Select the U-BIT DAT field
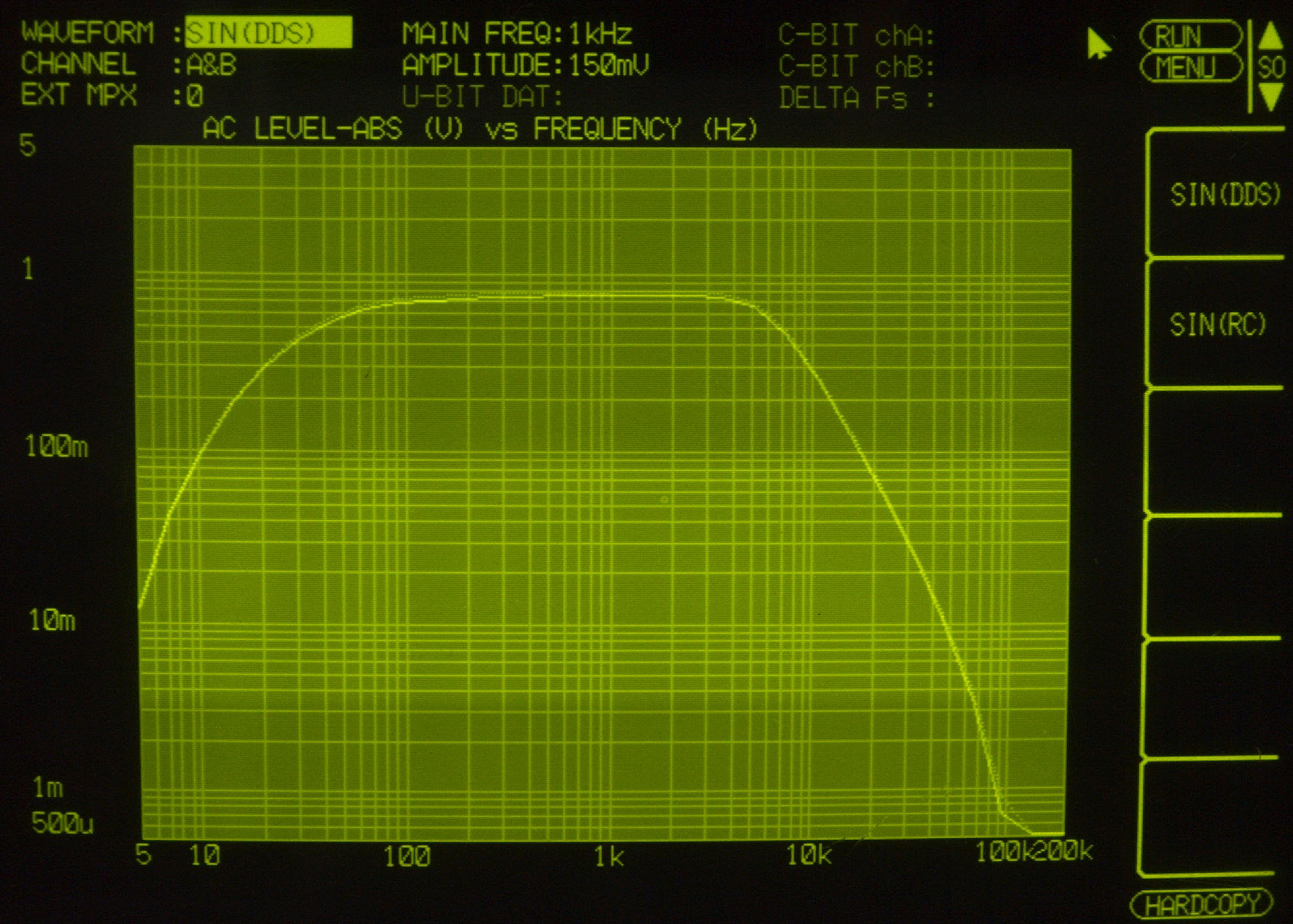The height and width of the screenshot is (924, 1293). (x=483, y=97)
